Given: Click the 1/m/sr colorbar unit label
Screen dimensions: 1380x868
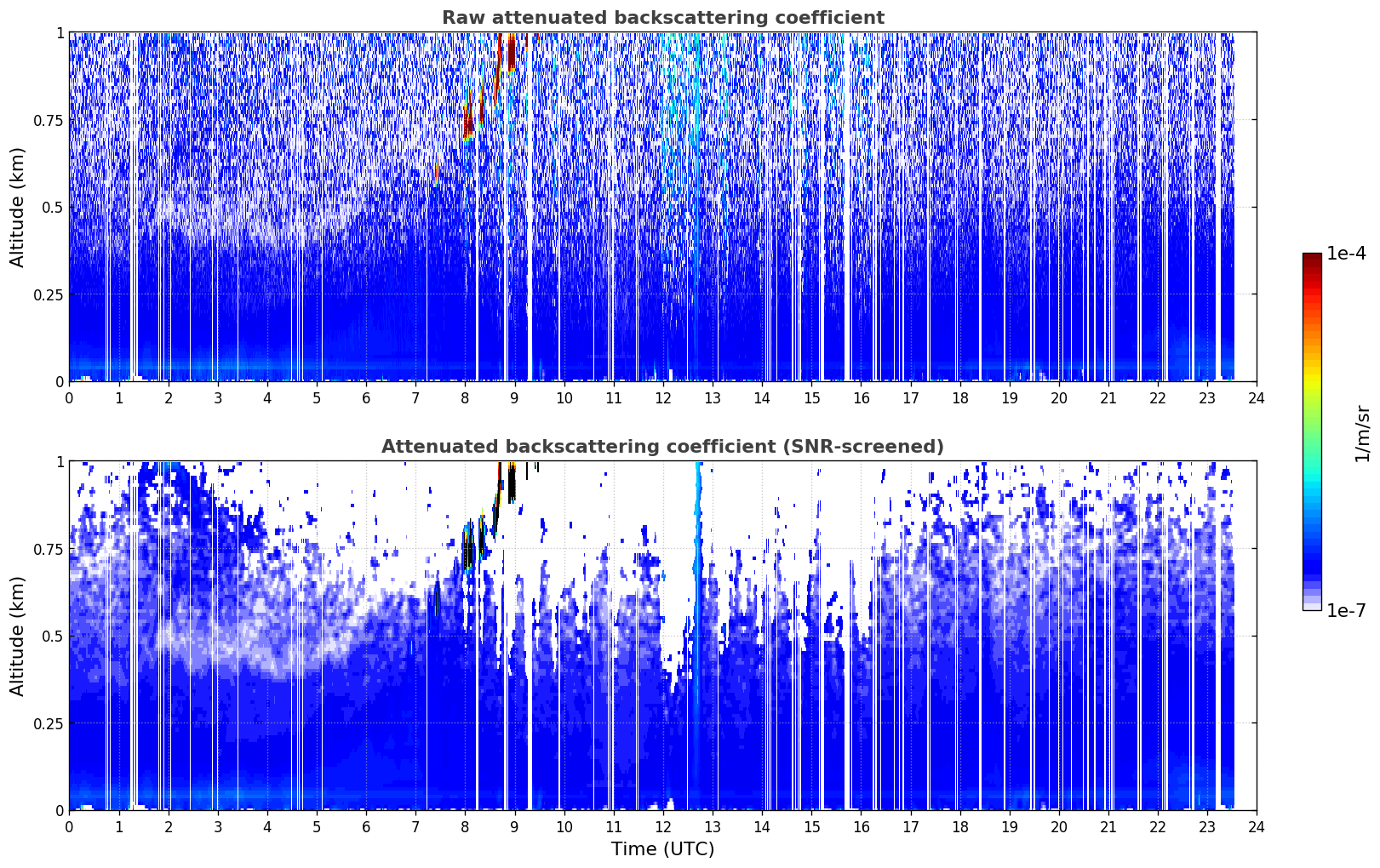Looking at the screenshot, I should 1362,433.
